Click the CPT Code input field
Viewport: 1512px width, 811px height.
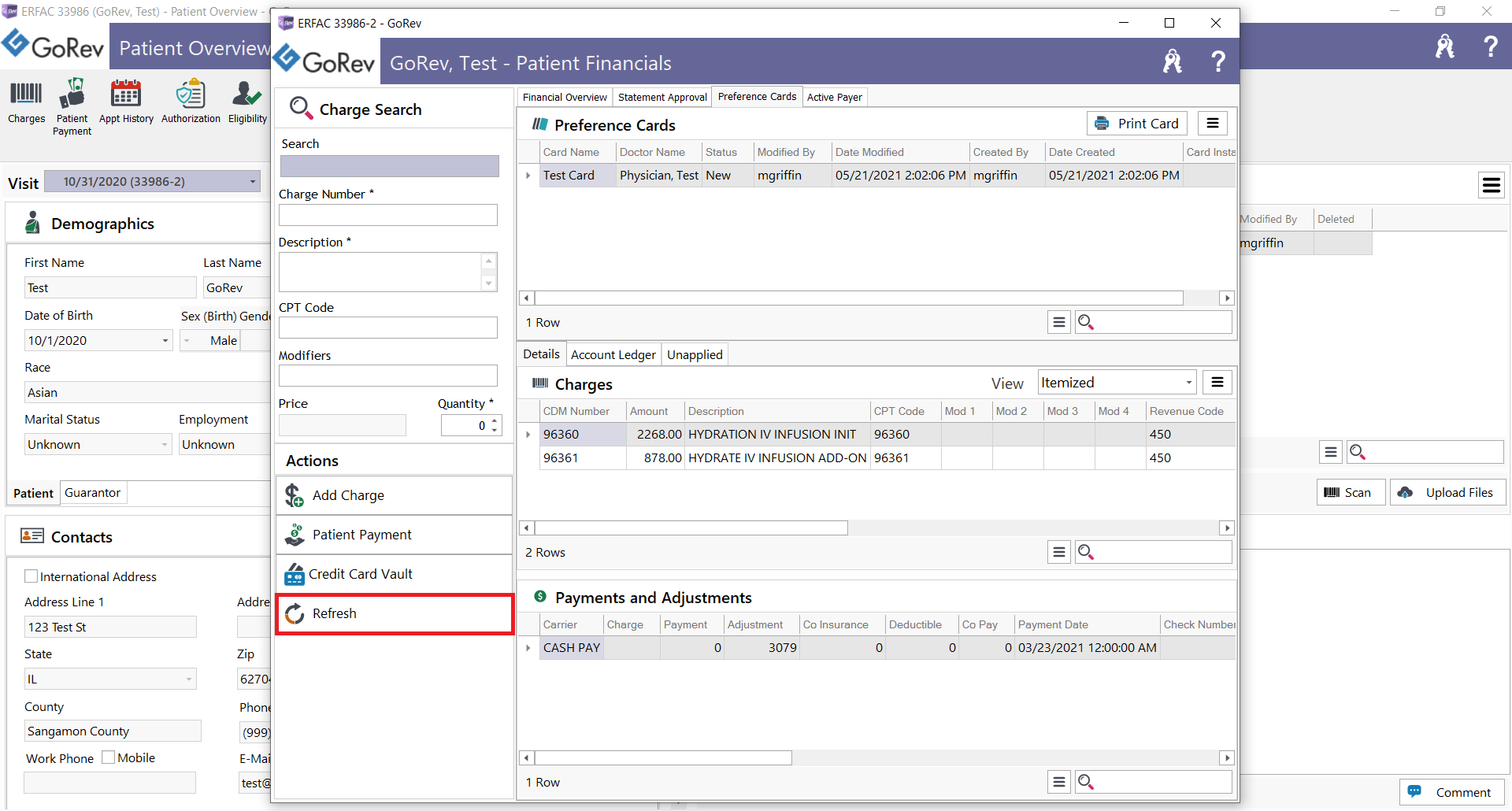(388, 328)
